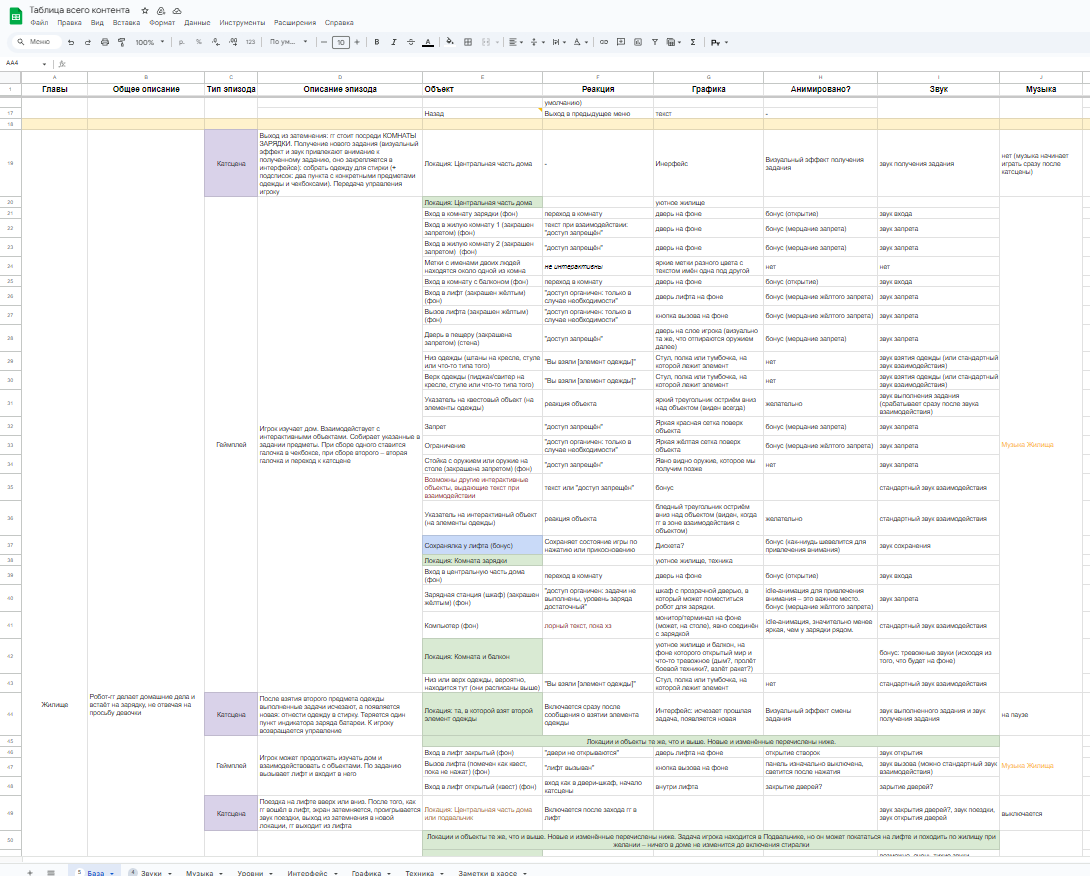This screenshot has height=876, width=1090.
Task: Select the blue cell 'Сохранялка у лифта (бонус)'
Action: click(482, 545)
